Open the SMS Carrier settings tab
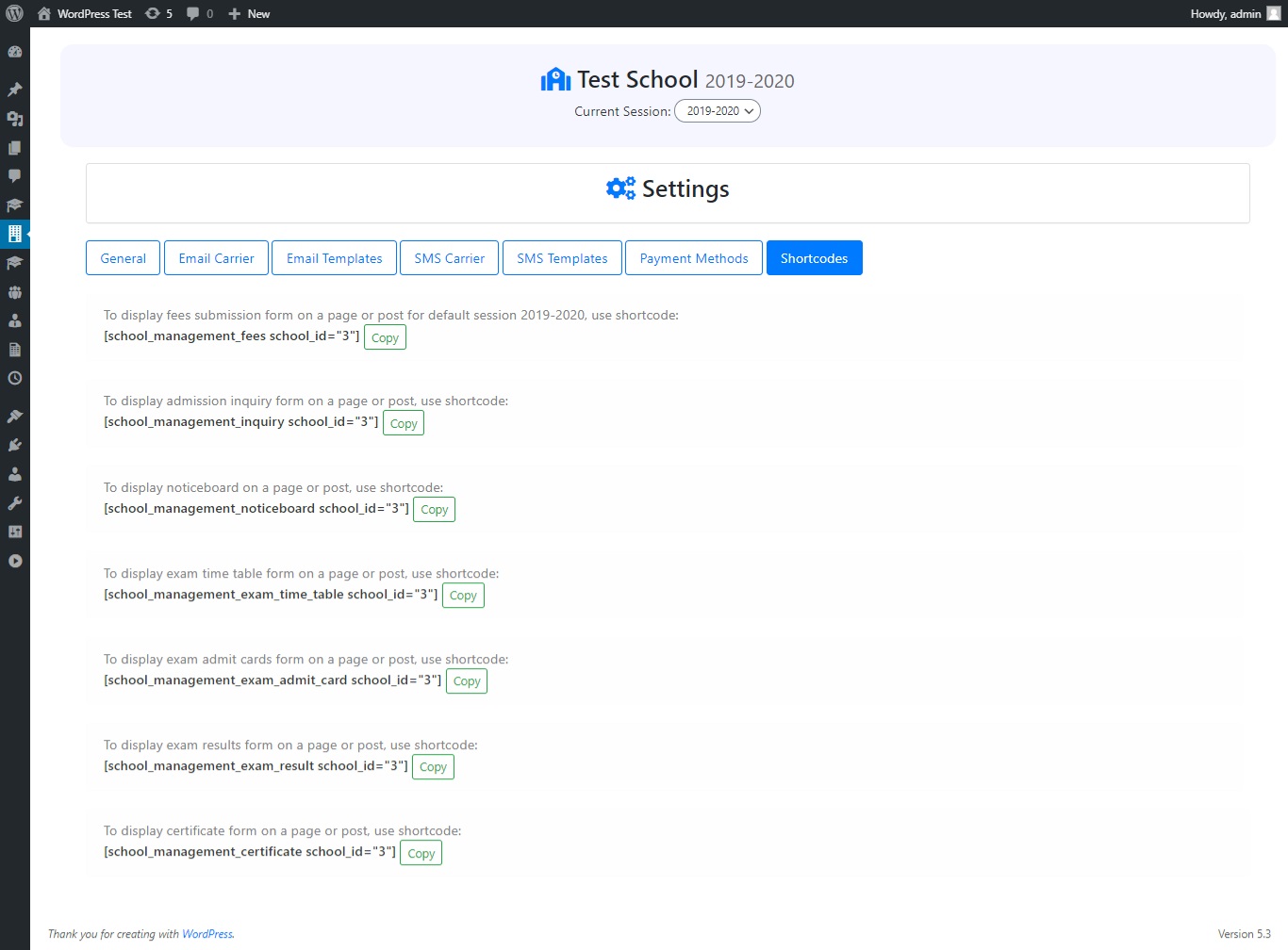Viewport: 1288px width, 950px height. click(449, 257)
